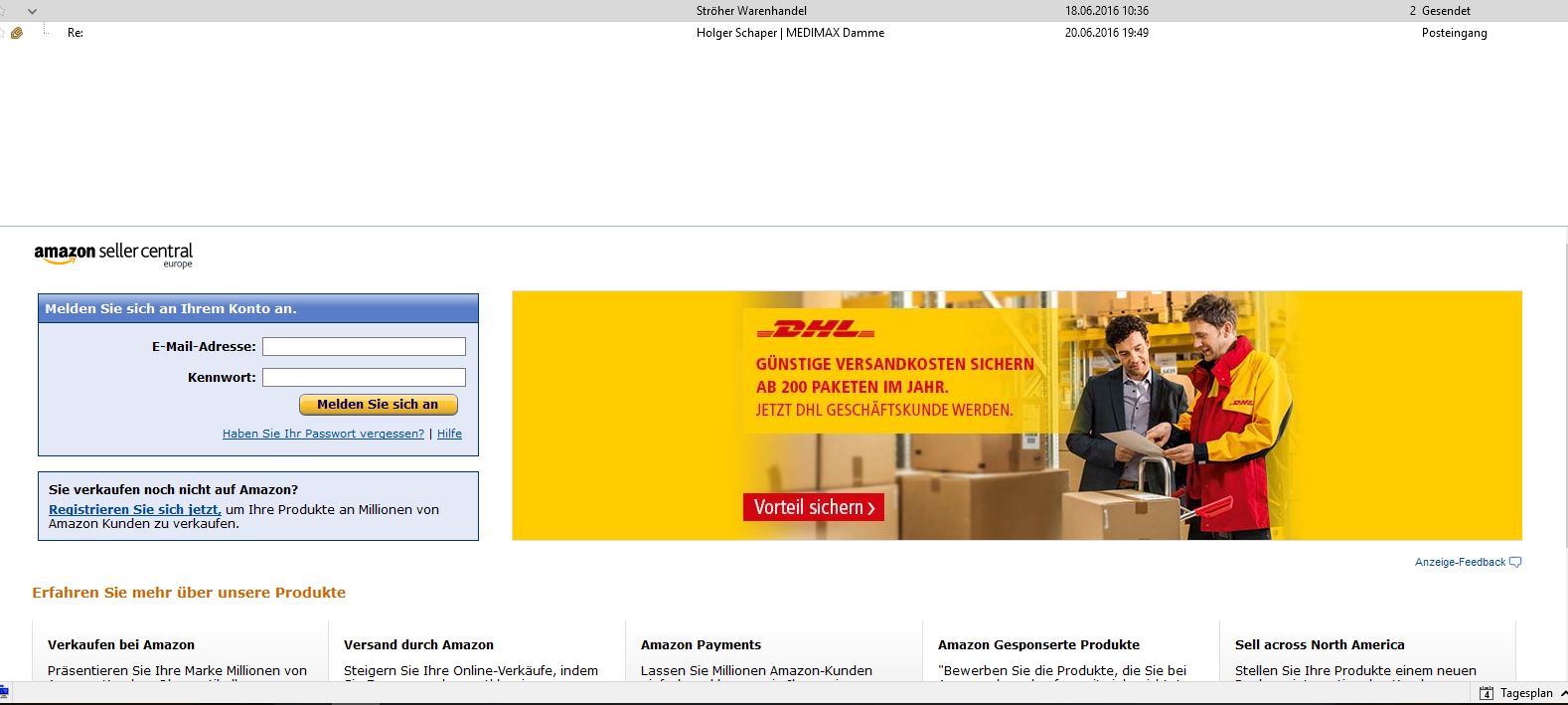1568x705 pixels.
Task: Follow the Registrieren Sie sich jetzt link
Action: tap(135, 509)
